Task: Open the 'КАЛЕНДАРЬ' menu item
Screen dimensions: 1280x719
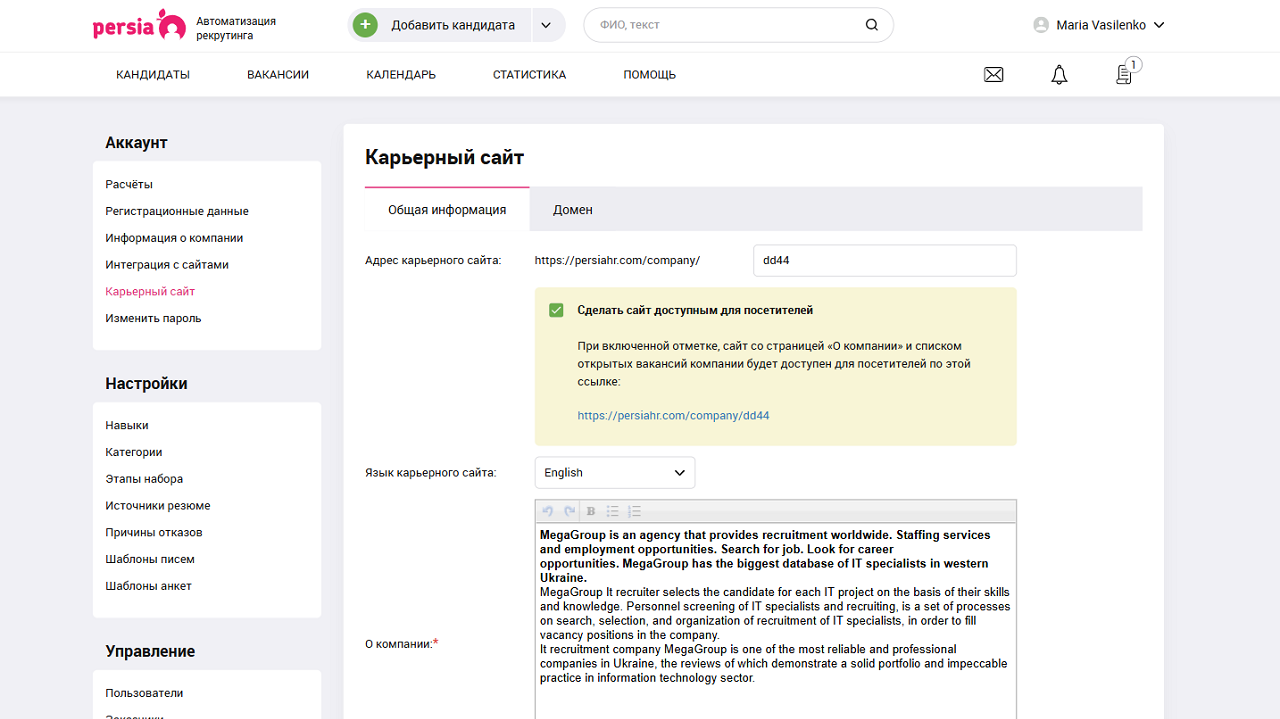Action: [x=400, y=74]
